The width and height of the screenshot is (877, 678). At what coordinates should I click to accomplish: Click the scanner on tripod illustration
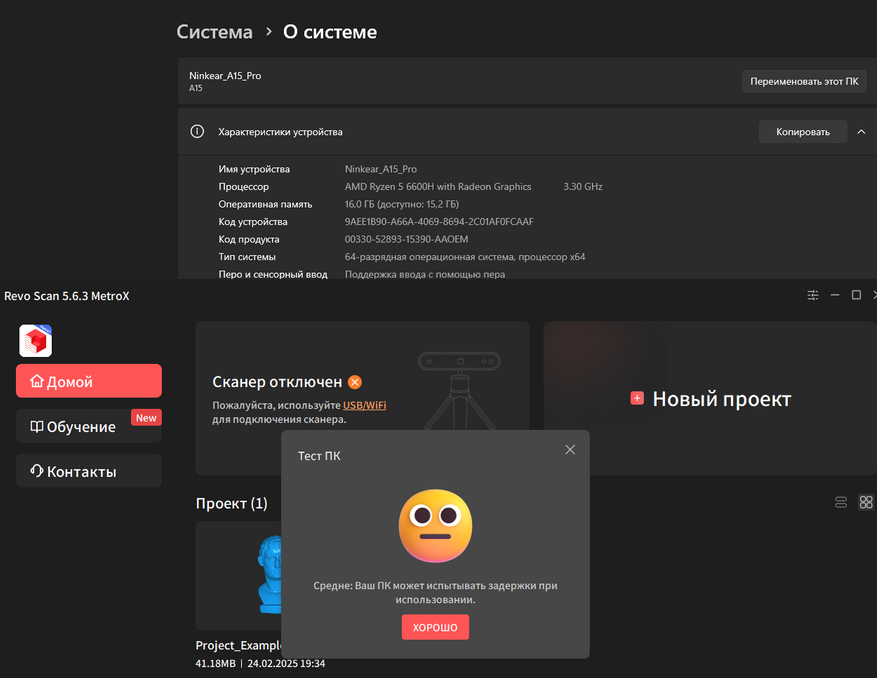(x=459, y=390)
